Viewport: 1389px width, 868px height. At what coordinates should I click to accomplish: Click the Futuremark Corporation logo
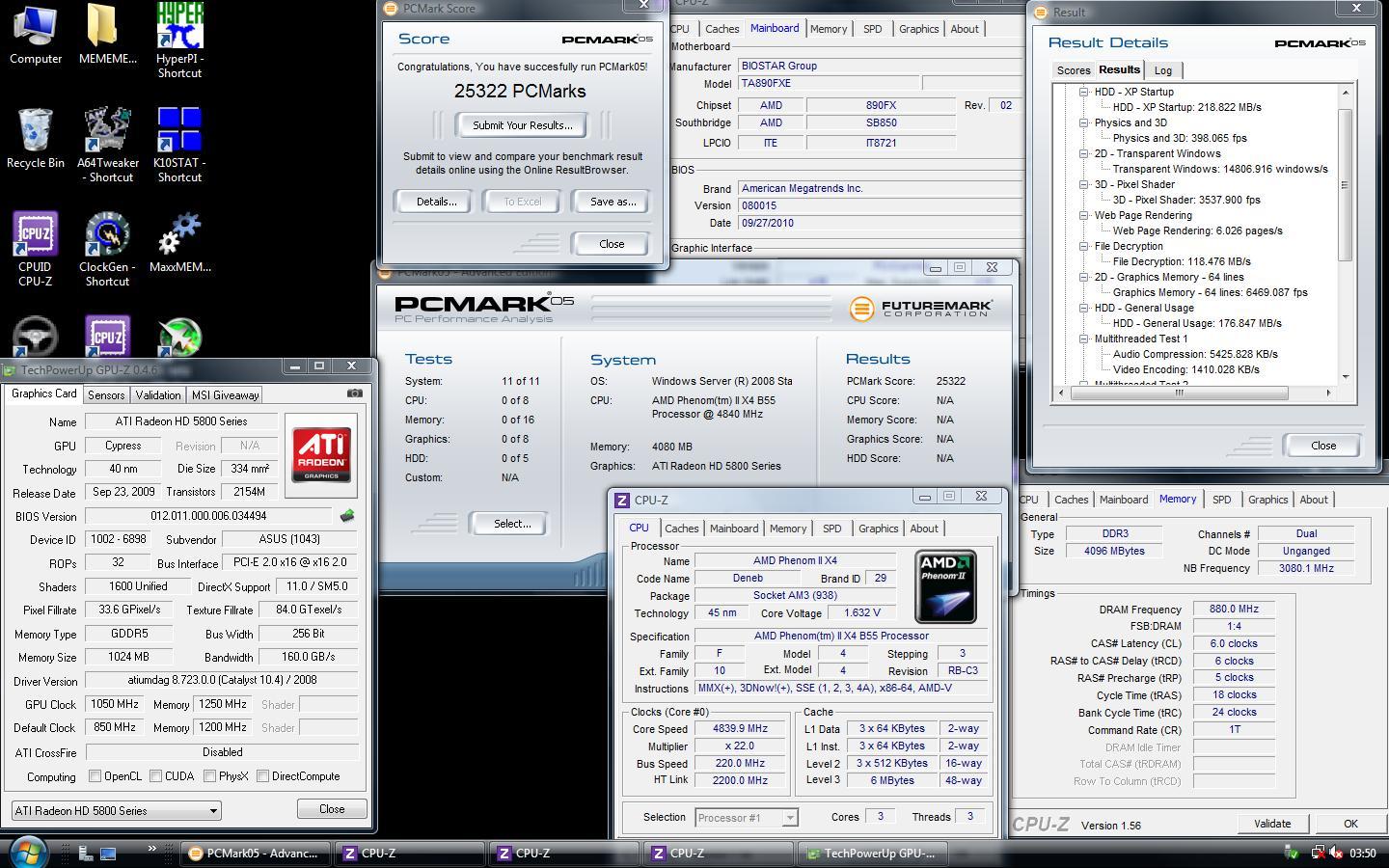click(x=920, y=308)
